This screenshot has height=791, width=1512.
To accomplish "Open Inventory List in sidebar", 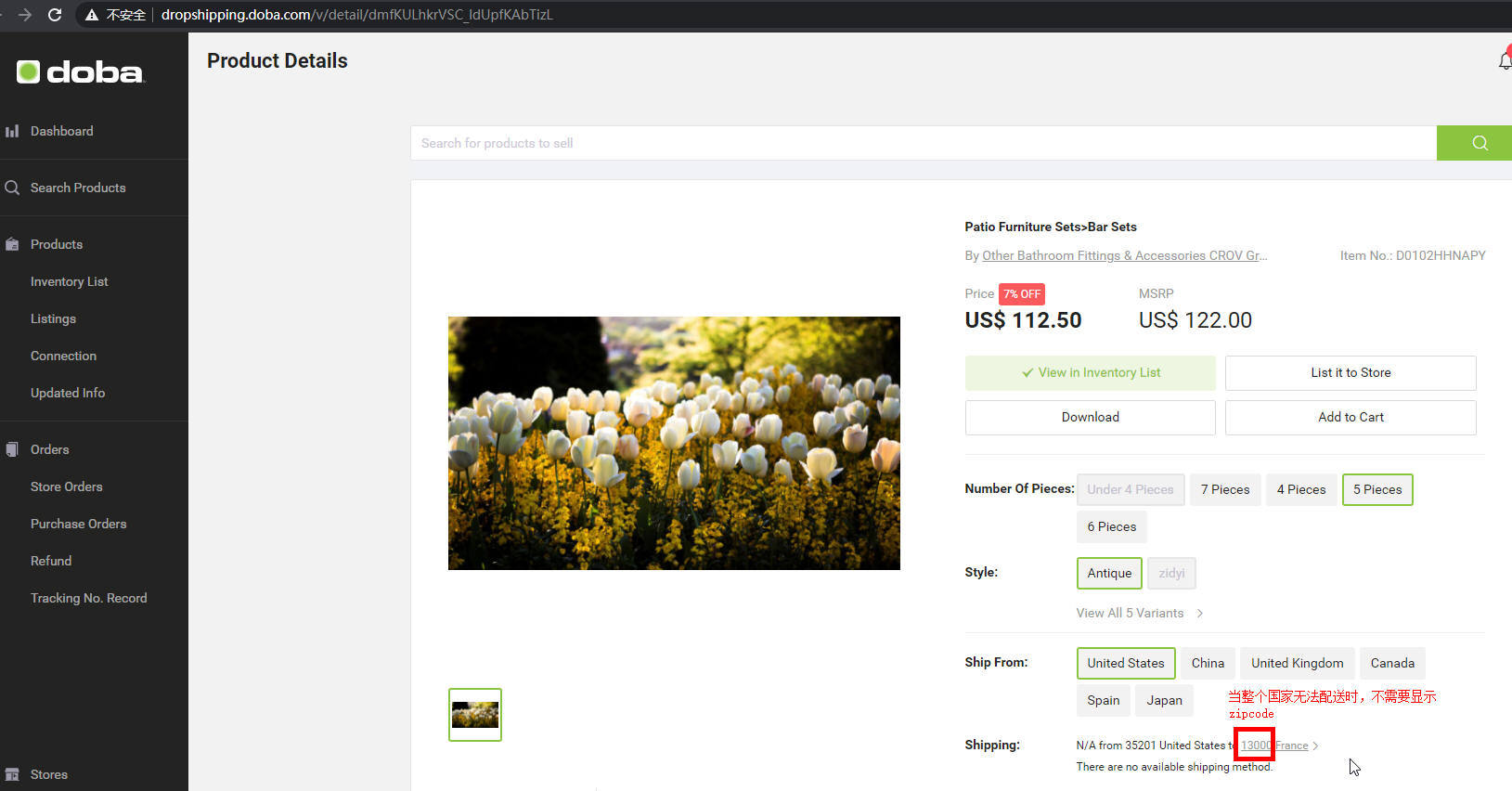I will [x=69, y=281].
